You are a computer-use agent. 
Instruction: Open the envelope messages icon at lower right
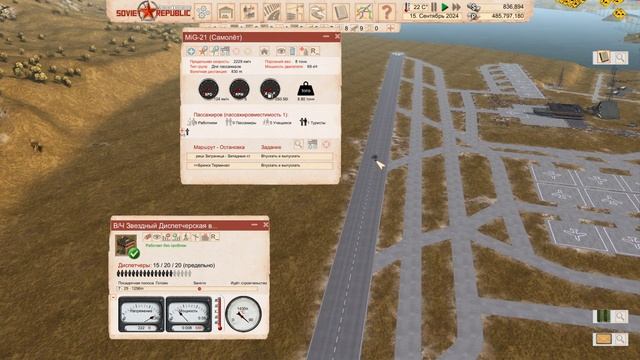pos(603,339)
